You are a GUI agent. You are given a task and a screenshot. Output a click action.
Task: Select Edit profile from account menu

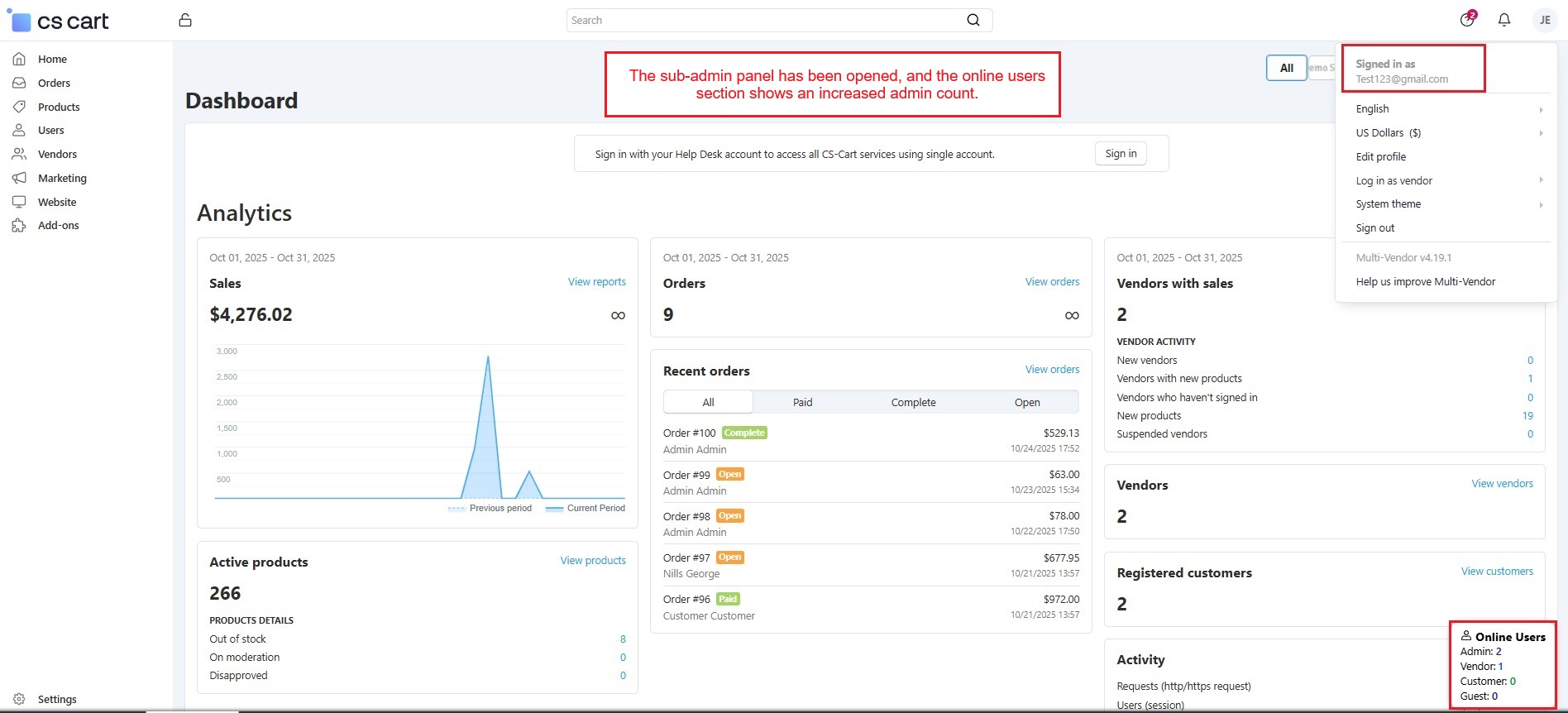1381,157
